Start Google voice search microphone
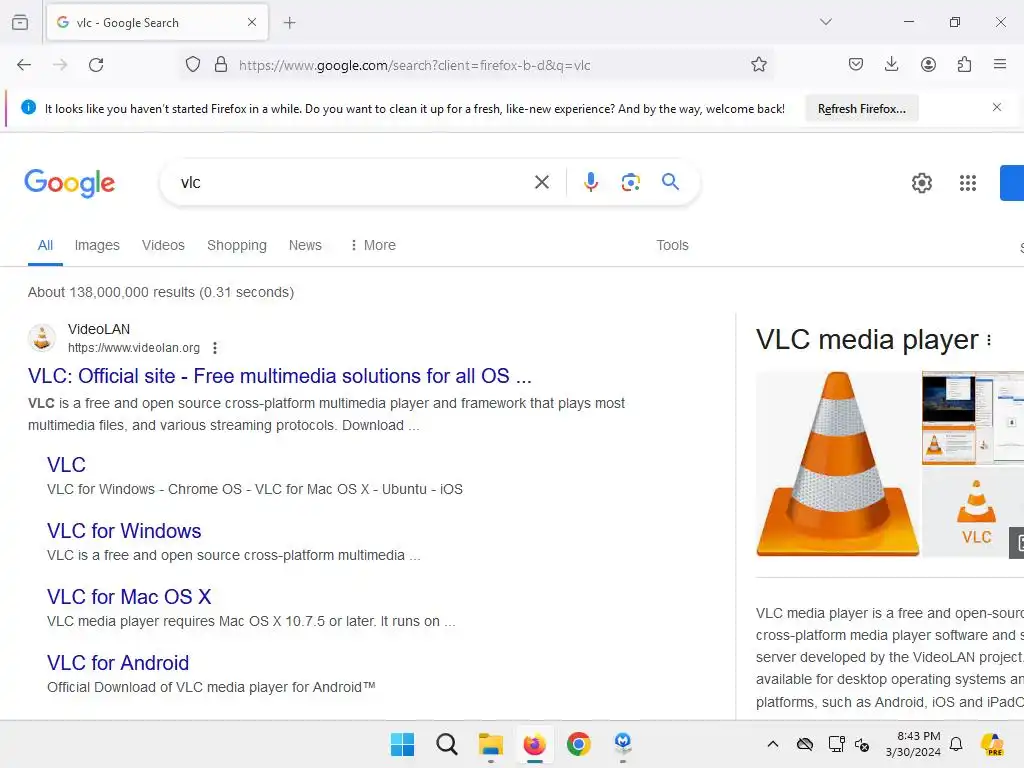Image resolution: width=1024 pixels, height=768 pixels. click(591, 182)
